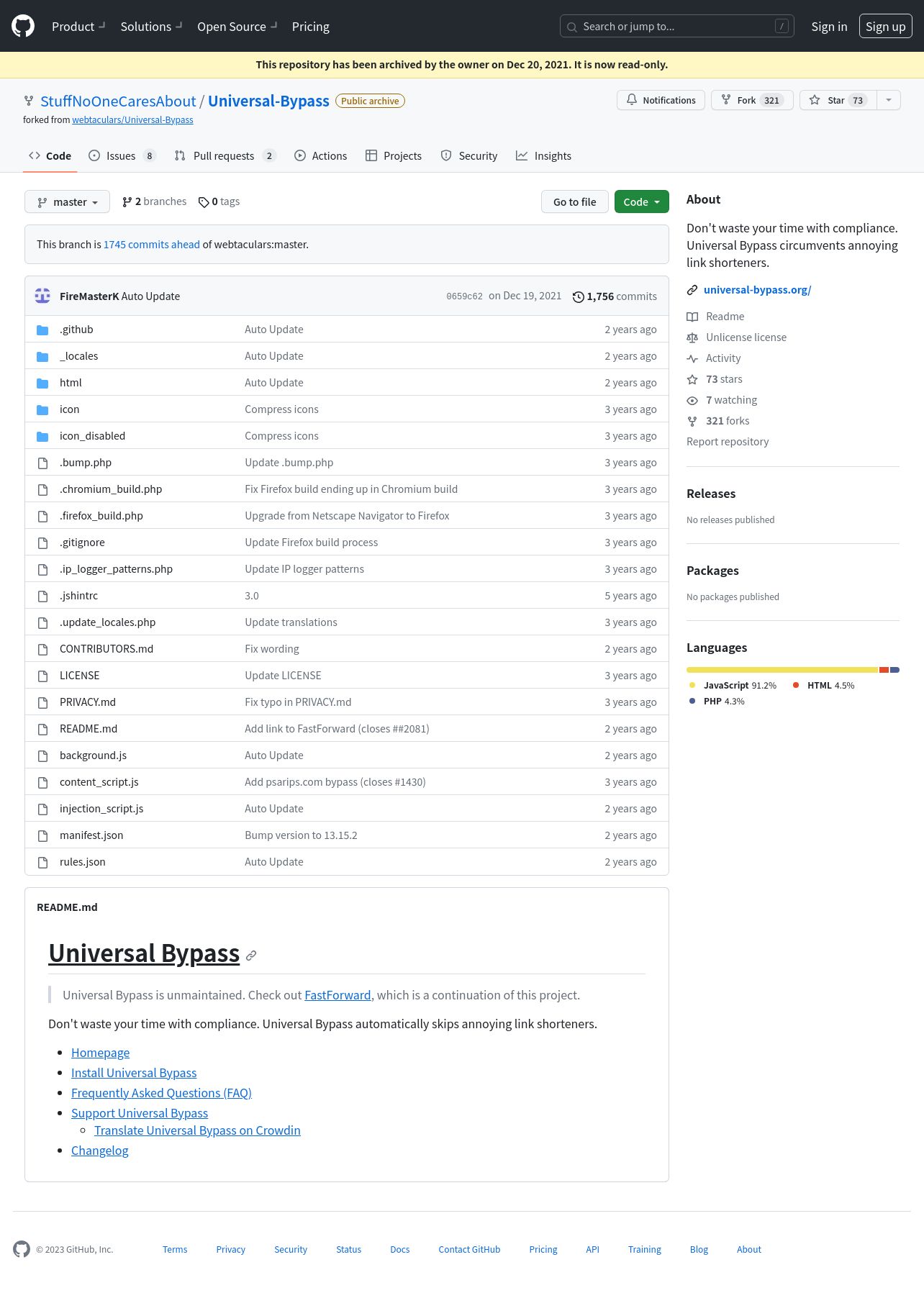Image resolution: width=924 pixels, height=1293 pixels.
Task: Click the html folder icon
Action: tap(42, 383)
